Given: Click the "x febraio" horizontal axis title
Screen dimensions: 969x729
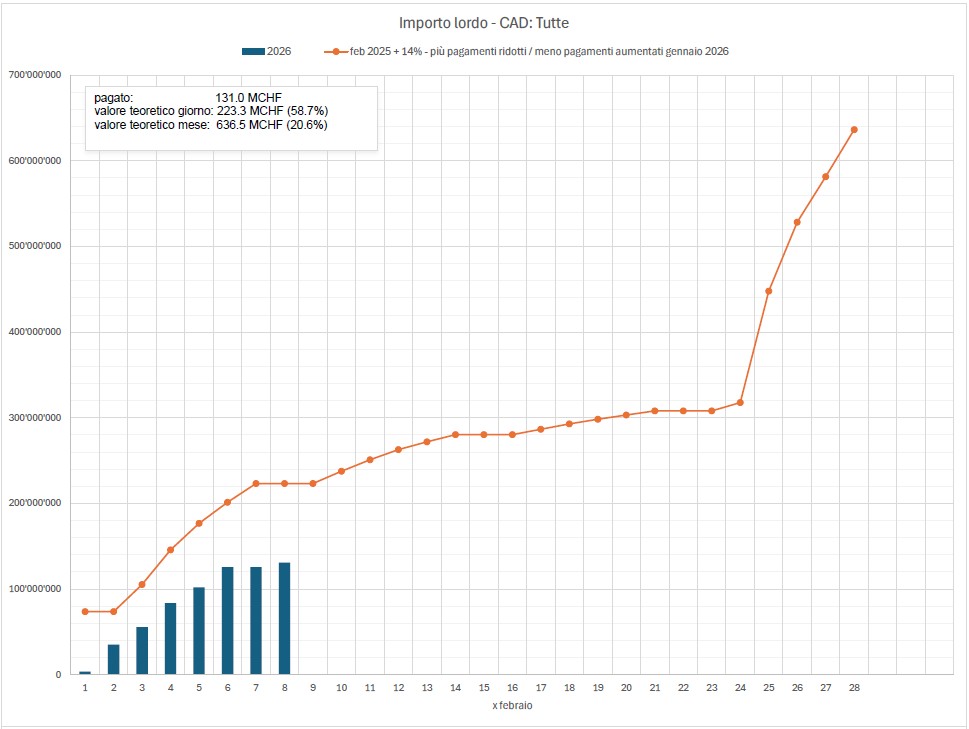Looking at the screenshot, I should (x=512, y=706).
